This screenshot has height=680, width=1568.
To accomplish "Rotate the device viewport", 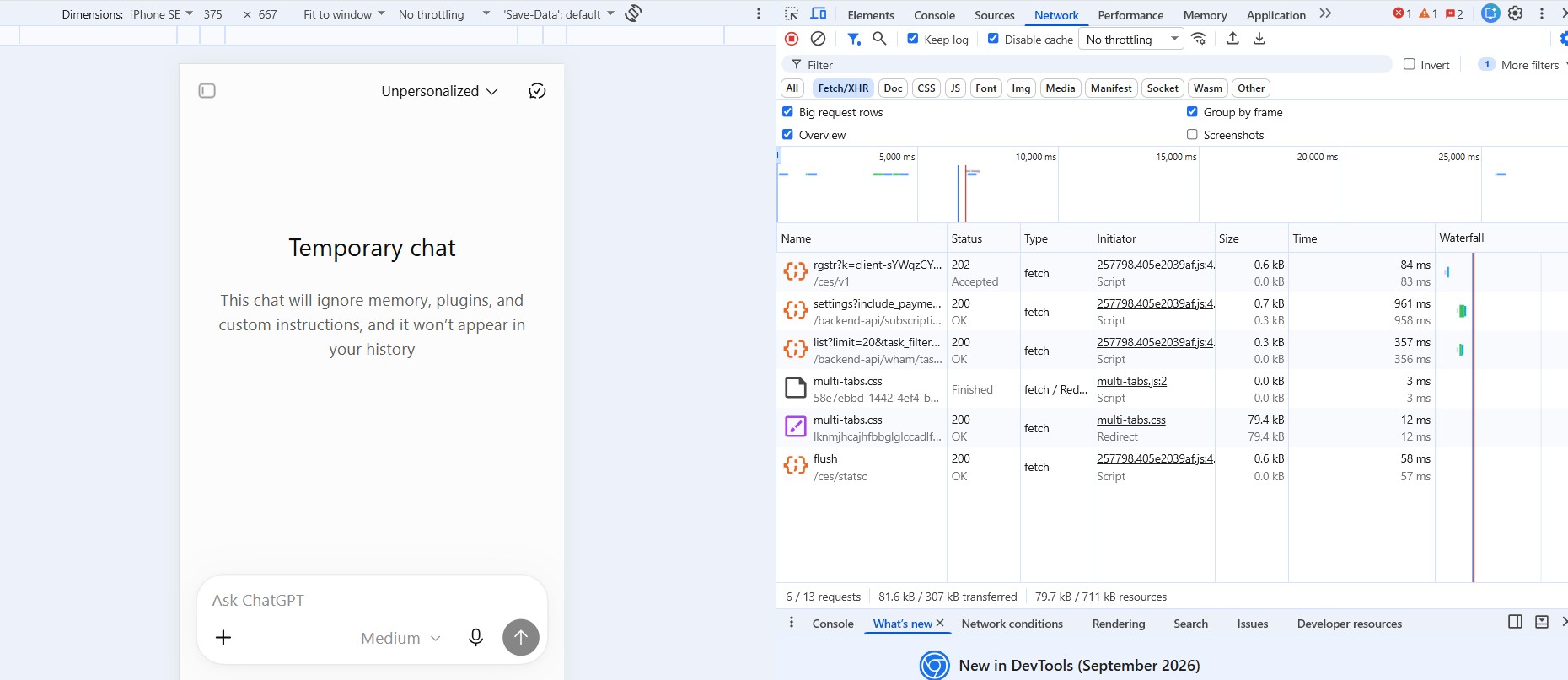I will tap(634, 13).
